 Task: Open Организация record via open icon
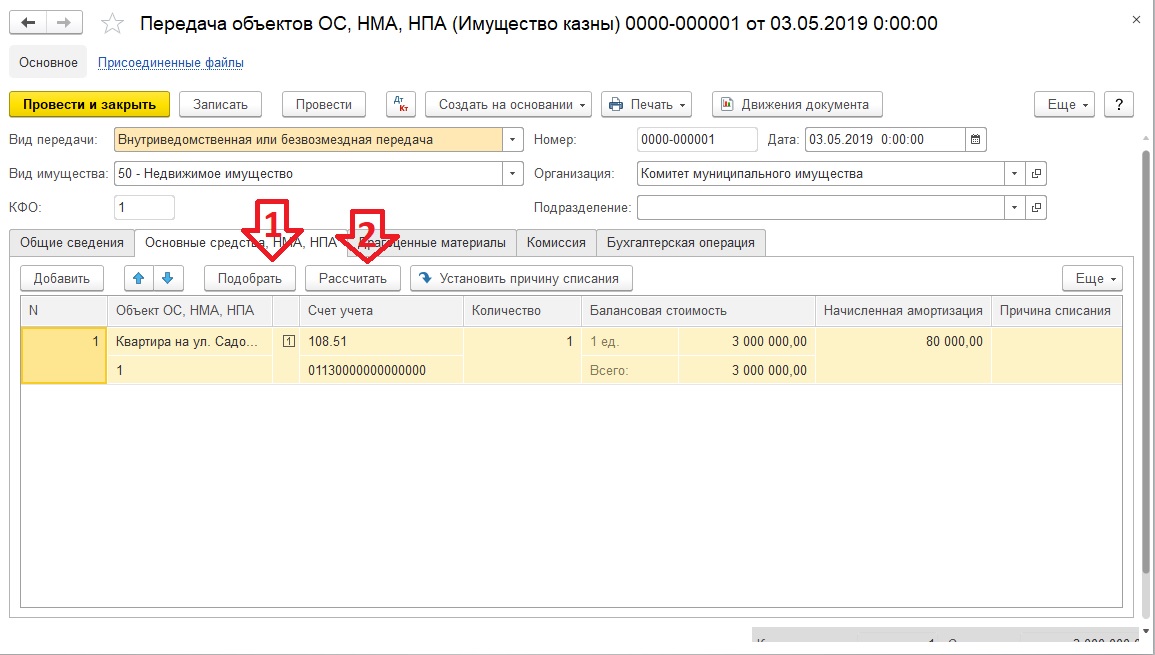[x=1036, y=174]
